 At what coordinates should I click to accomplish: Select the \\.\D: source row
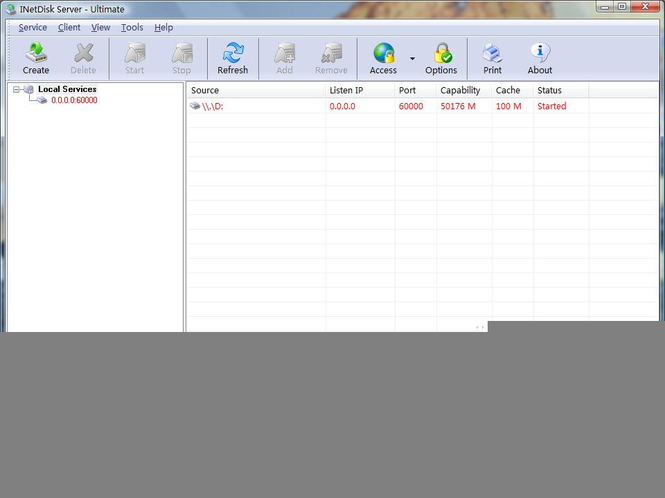(x=212, y=106)
